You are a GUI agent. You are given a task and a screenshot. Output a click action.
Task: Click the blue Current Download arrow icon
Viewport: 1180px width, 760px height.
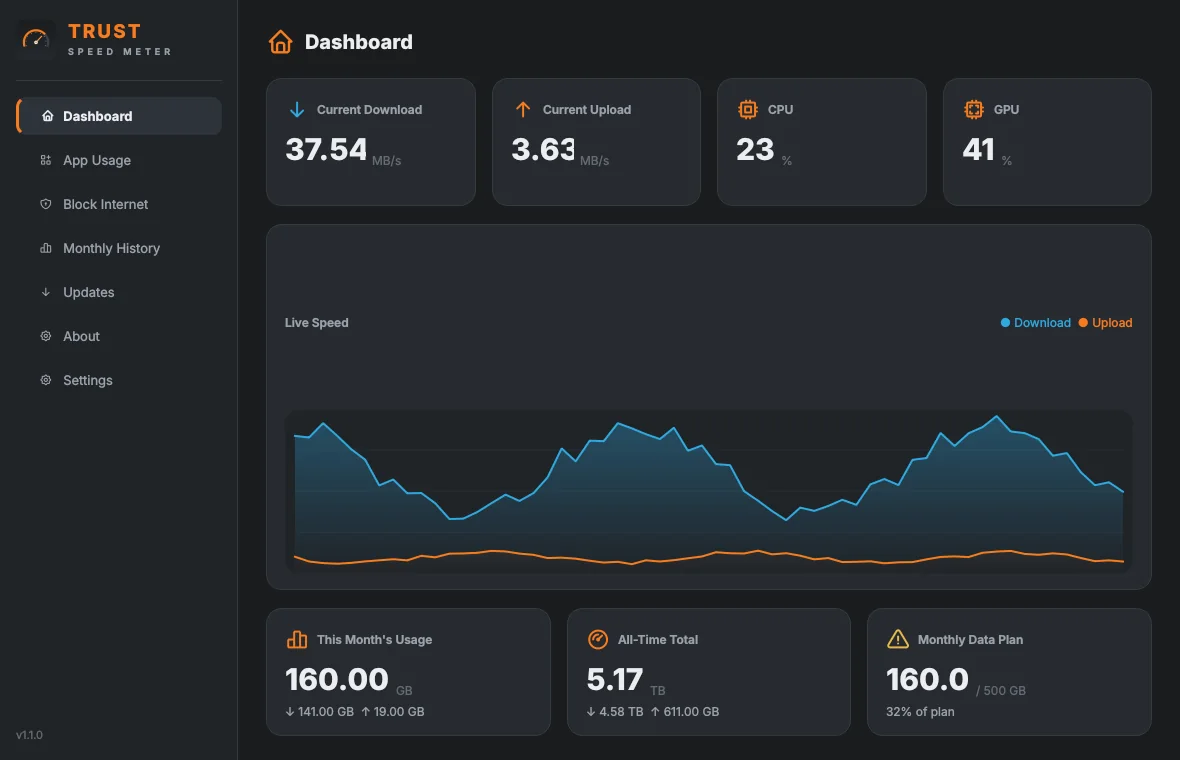click(297, 110)
